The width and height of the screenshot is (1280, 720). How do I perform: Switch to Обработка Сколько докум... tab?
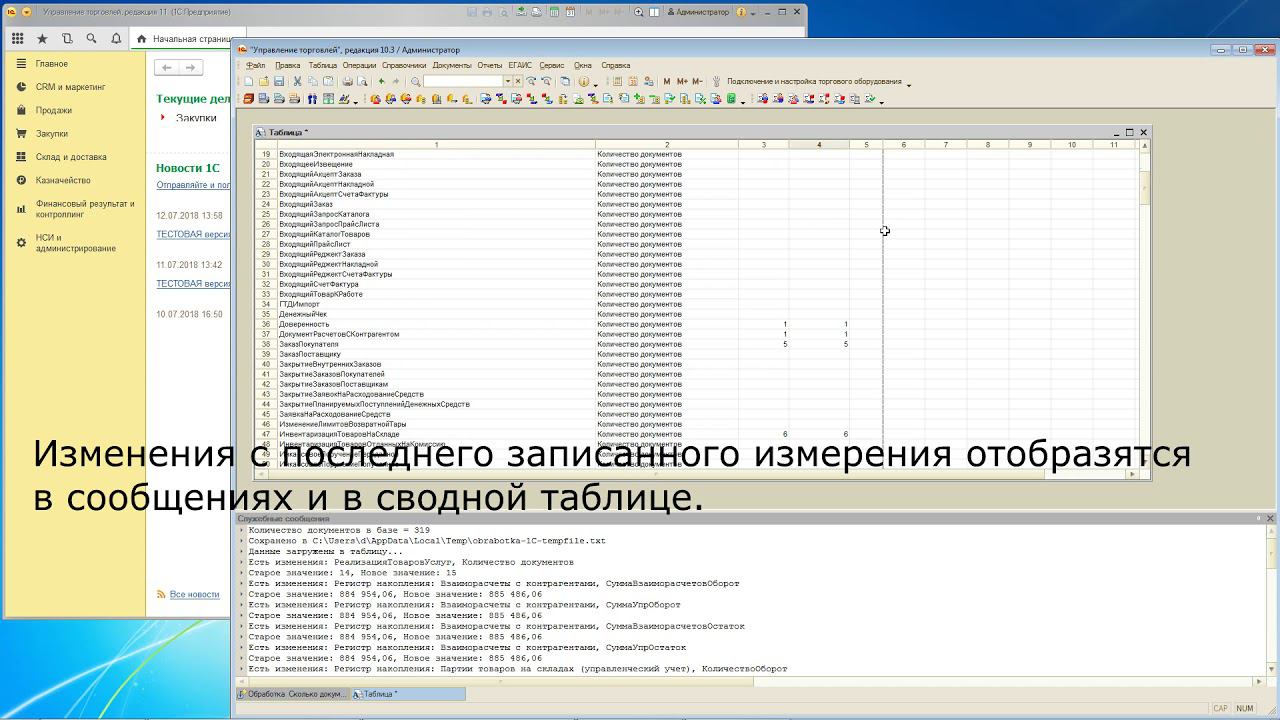tap(293, 694)
